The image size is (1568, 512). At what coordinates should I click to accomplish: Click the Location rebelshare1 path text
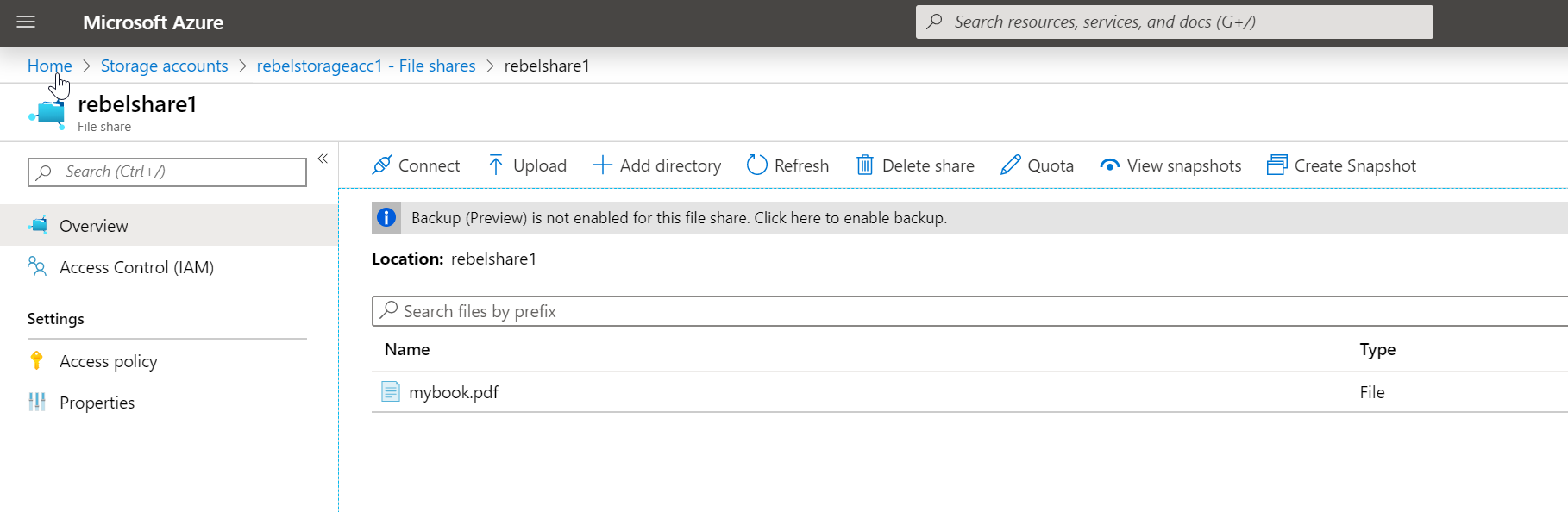(x=493, y=259)
